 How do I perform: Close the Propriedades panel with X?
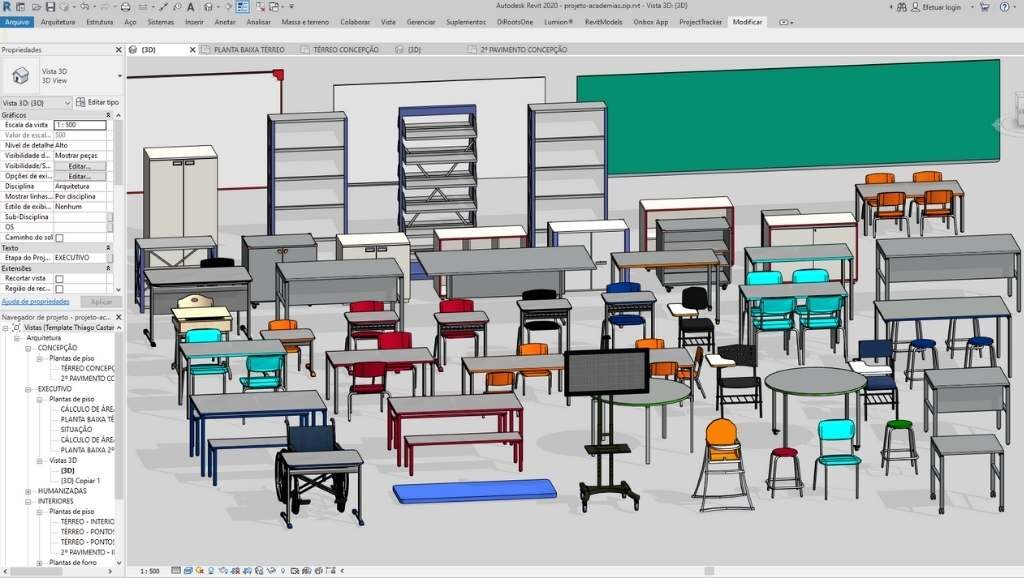click(x=119, y=49)
